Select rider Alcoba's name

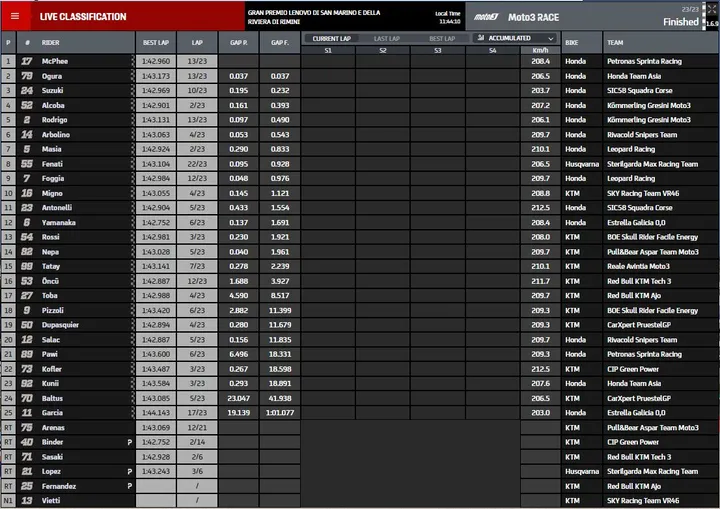pos(53,105)
